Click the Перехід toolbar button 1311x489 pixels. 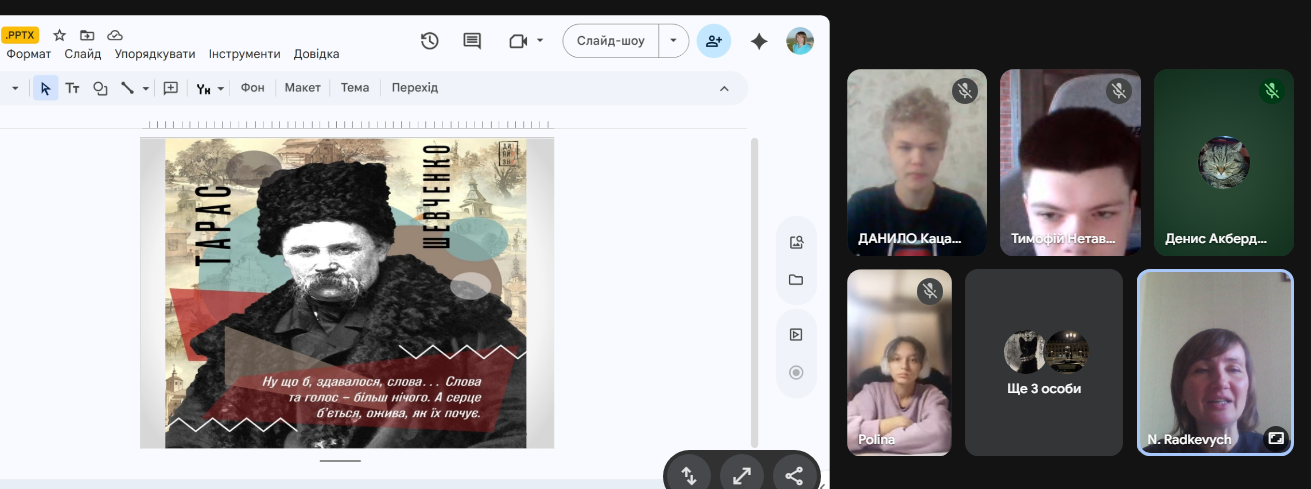pyautogui.click(x=414, y=88)
